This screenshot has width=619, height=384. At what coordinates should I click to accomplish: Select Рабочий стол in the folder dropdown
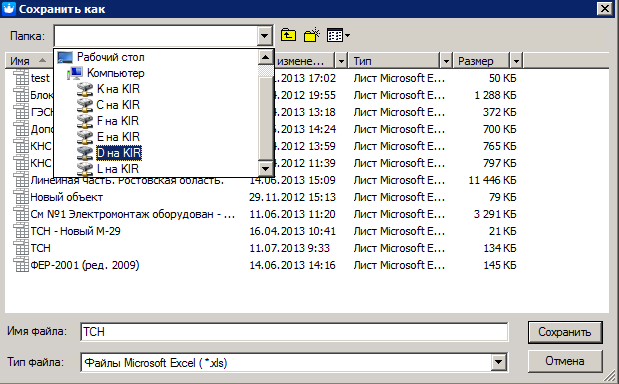coord(111,57)
